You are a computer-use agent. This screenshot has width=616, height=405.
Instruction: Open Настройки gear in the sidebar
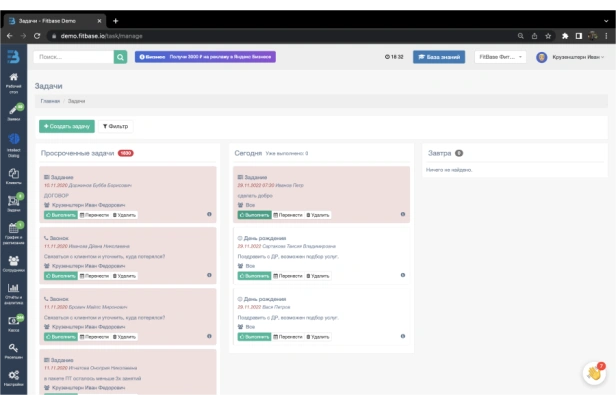click(x=13, y=376)
